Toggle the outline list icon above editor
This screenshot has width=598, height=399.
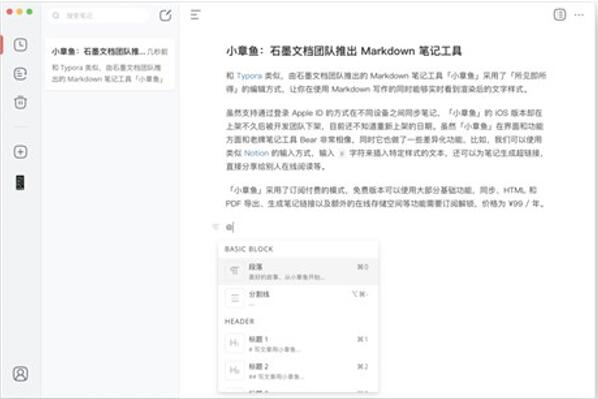coord(195,15)
